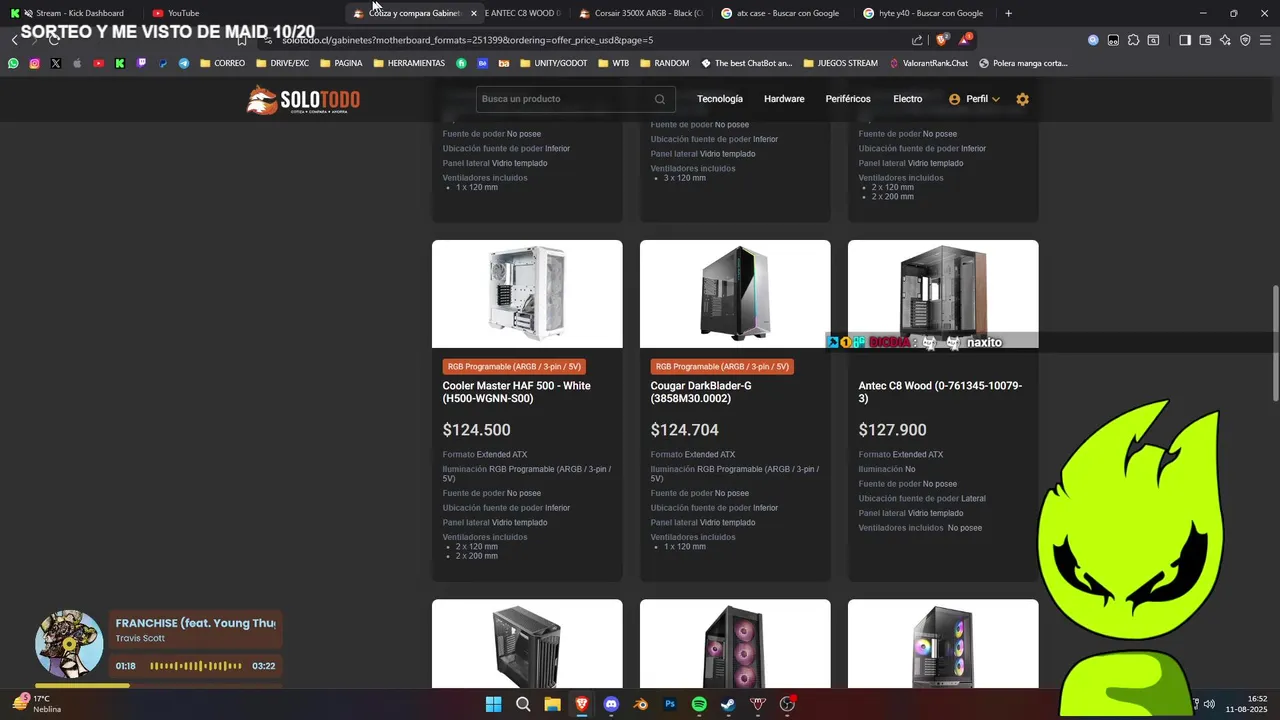The width and height of the screenshot is (1280, 720).
Task: Expand the Perfil dropdown menu
Action: (974, 99)
